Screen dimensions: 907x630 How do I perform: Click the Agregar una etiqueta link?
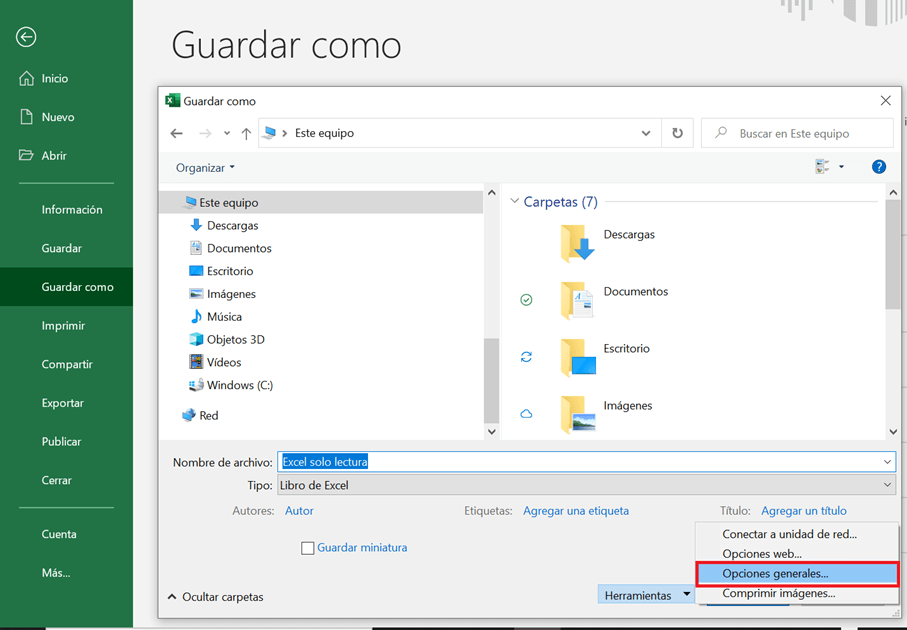(x=574, y=510)
